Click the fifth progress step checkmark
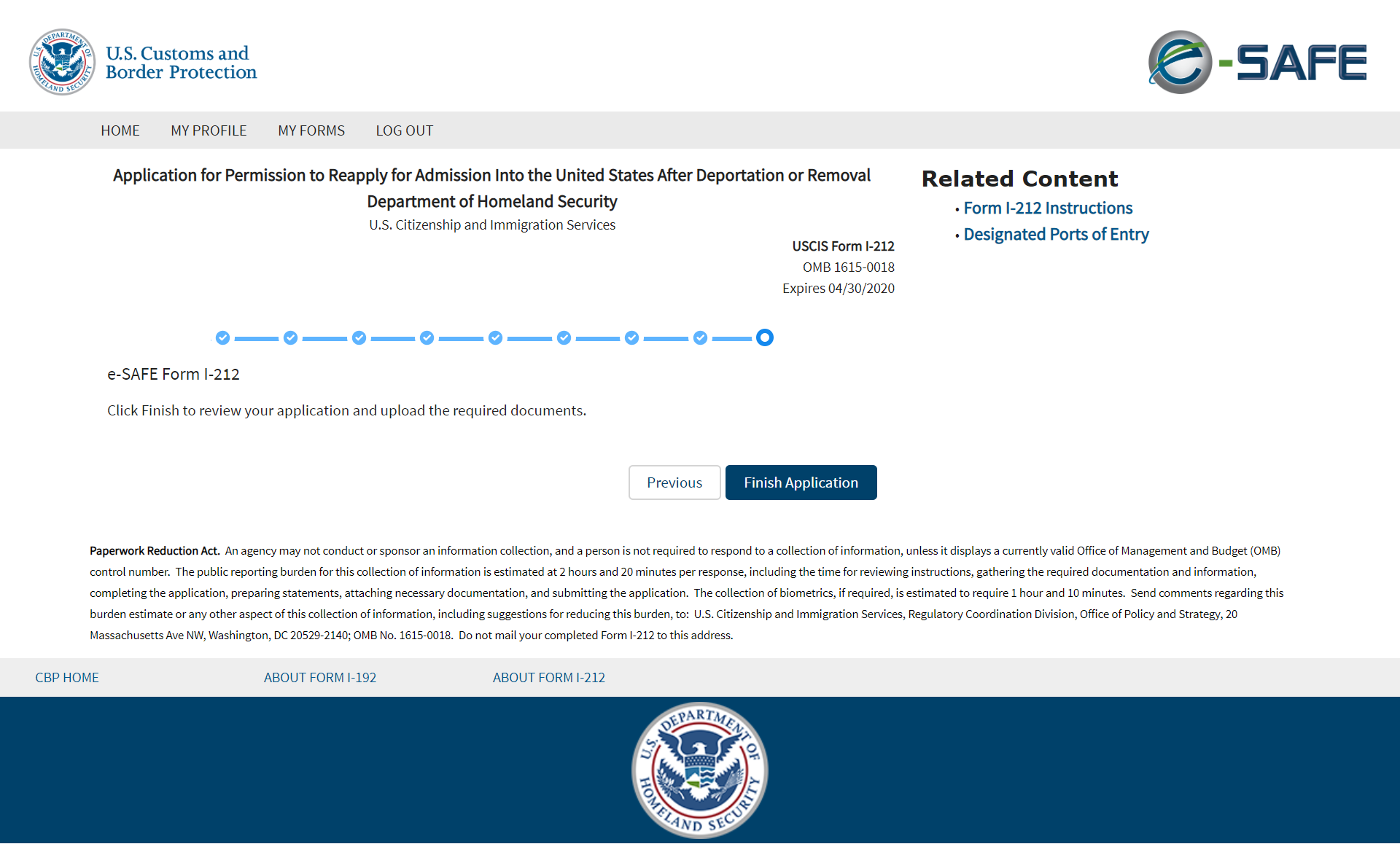Viewport: 1400px width, 844px height. click(495, 337)
